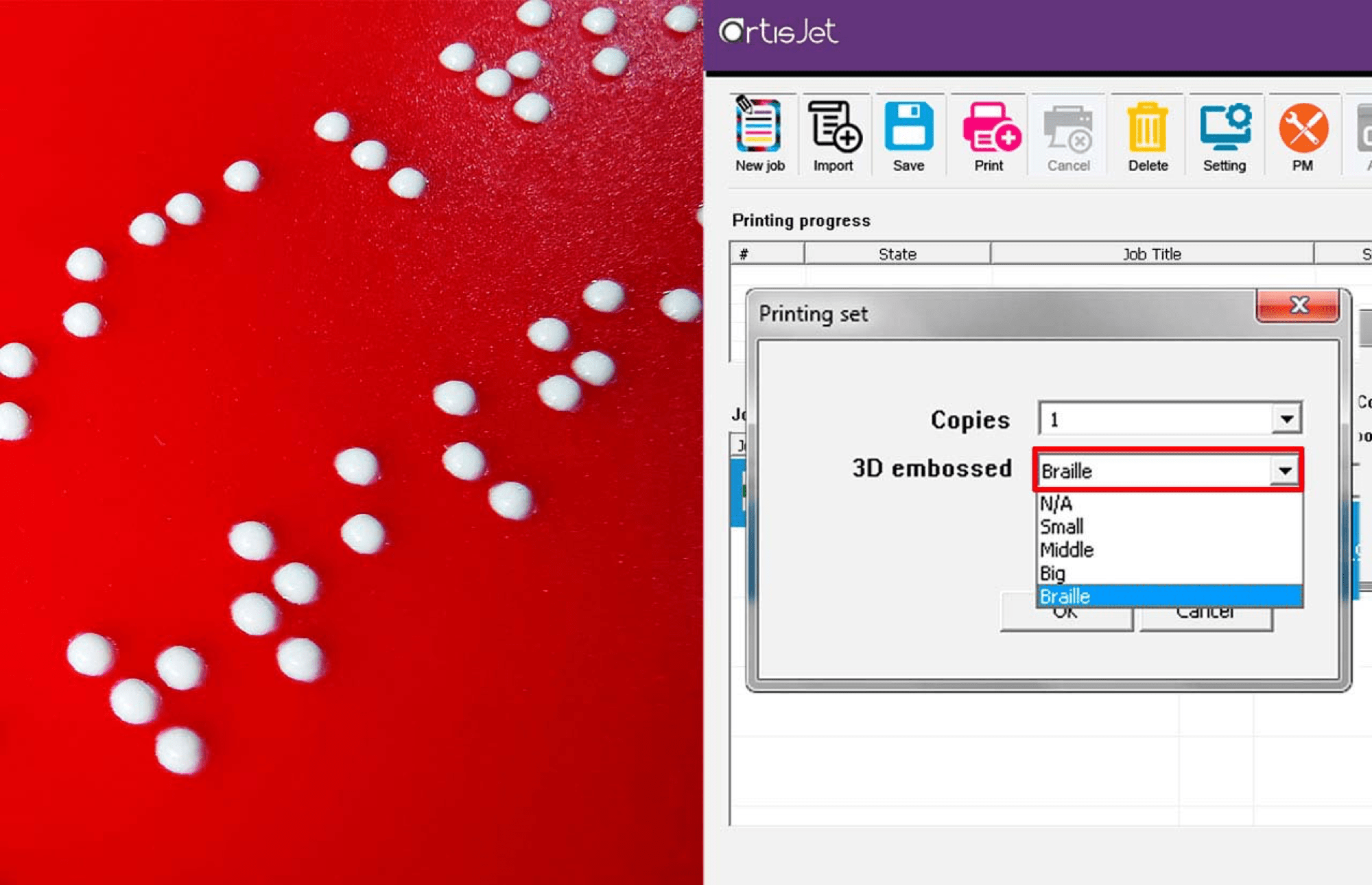Click the Copies value field

pyautogui.click(x=1152, y=418)
